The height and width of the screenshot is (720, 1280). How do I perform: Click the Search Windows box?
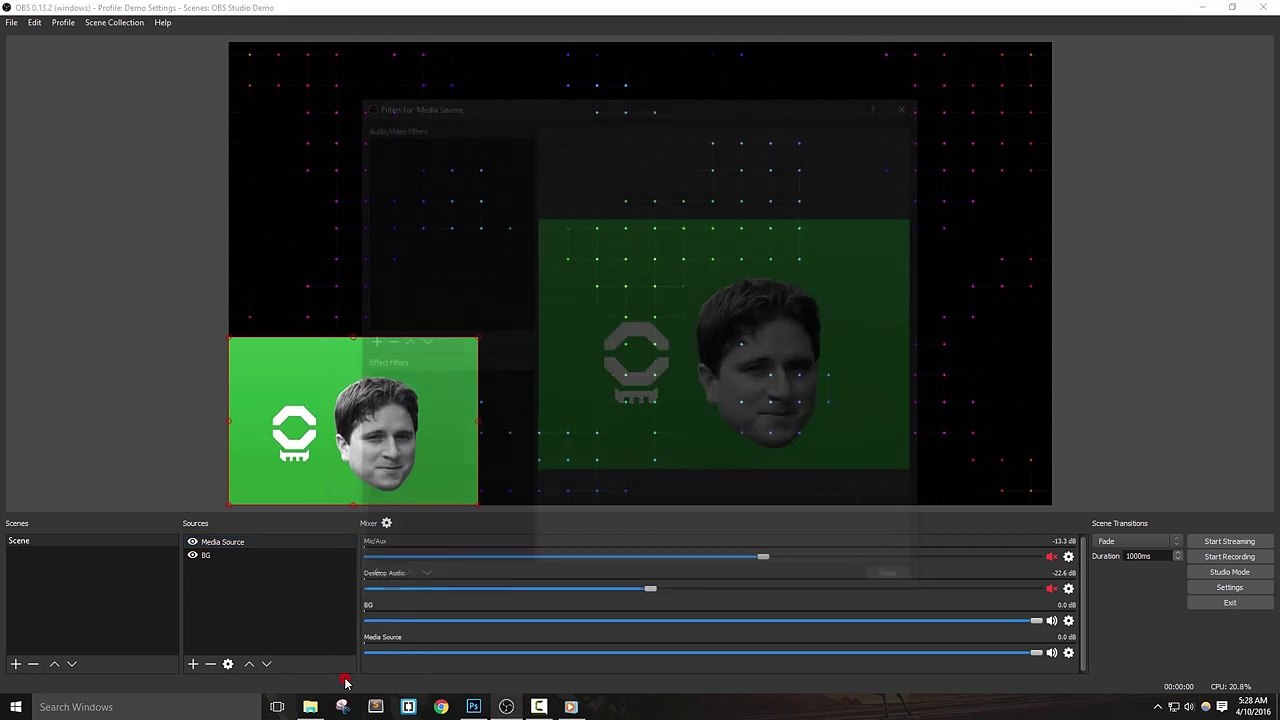(x=146, y=707)
